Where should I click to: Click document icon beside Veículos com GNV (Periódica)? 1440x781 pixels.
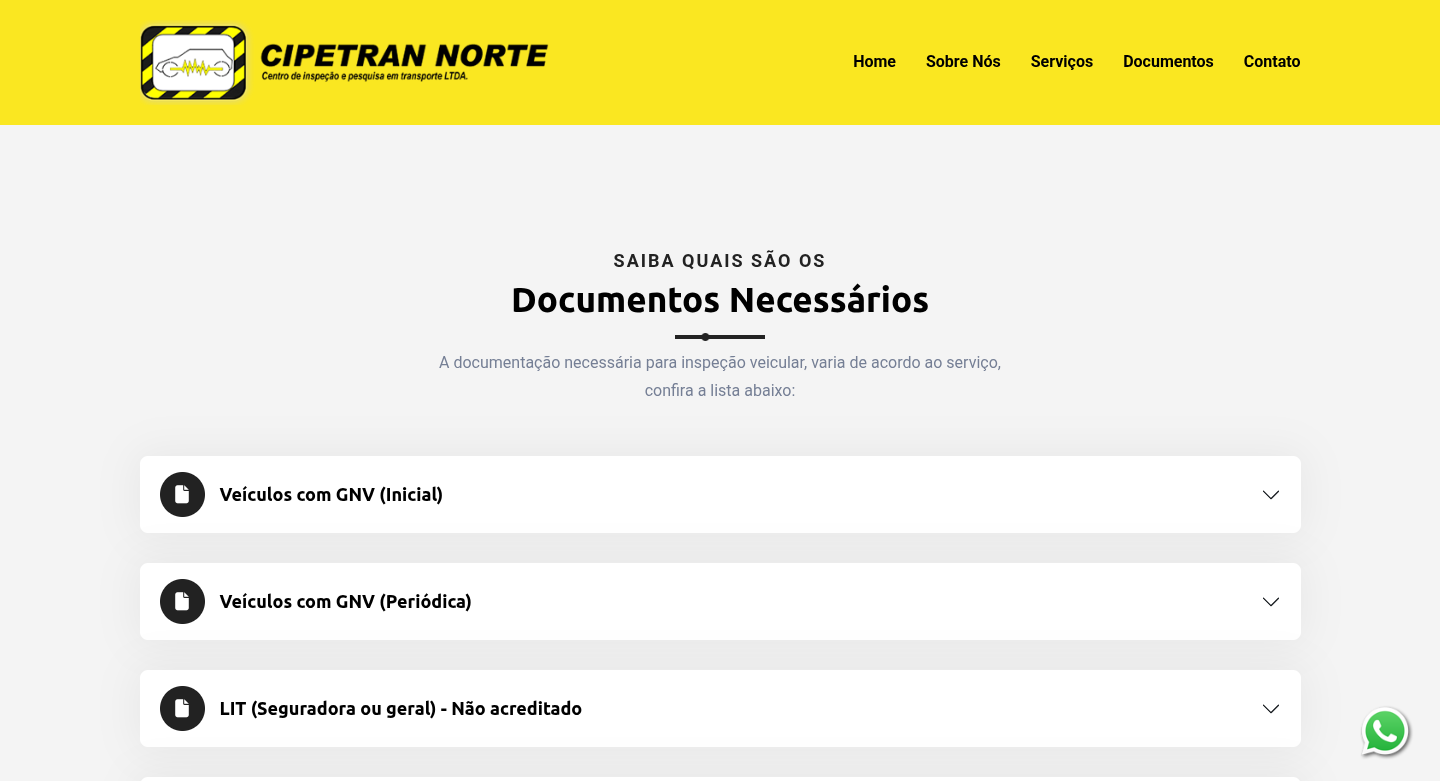point(182,601)
